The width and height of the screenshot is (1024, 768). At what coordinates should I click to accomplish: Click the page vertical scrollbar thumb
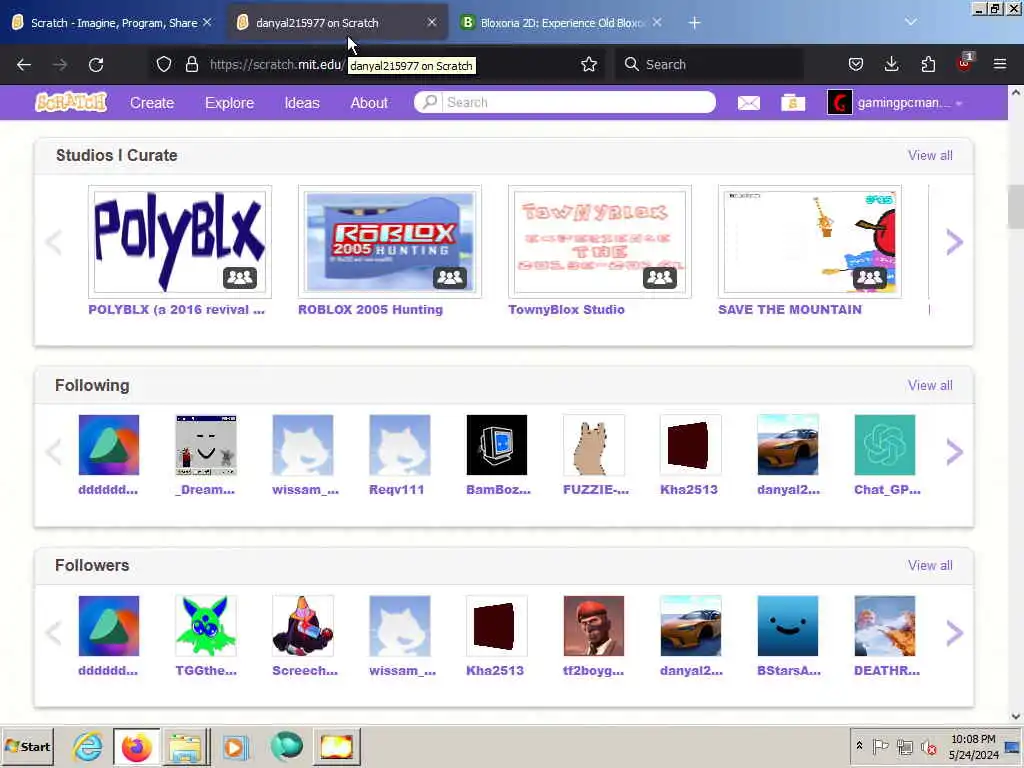click(x=1016, y=206)
